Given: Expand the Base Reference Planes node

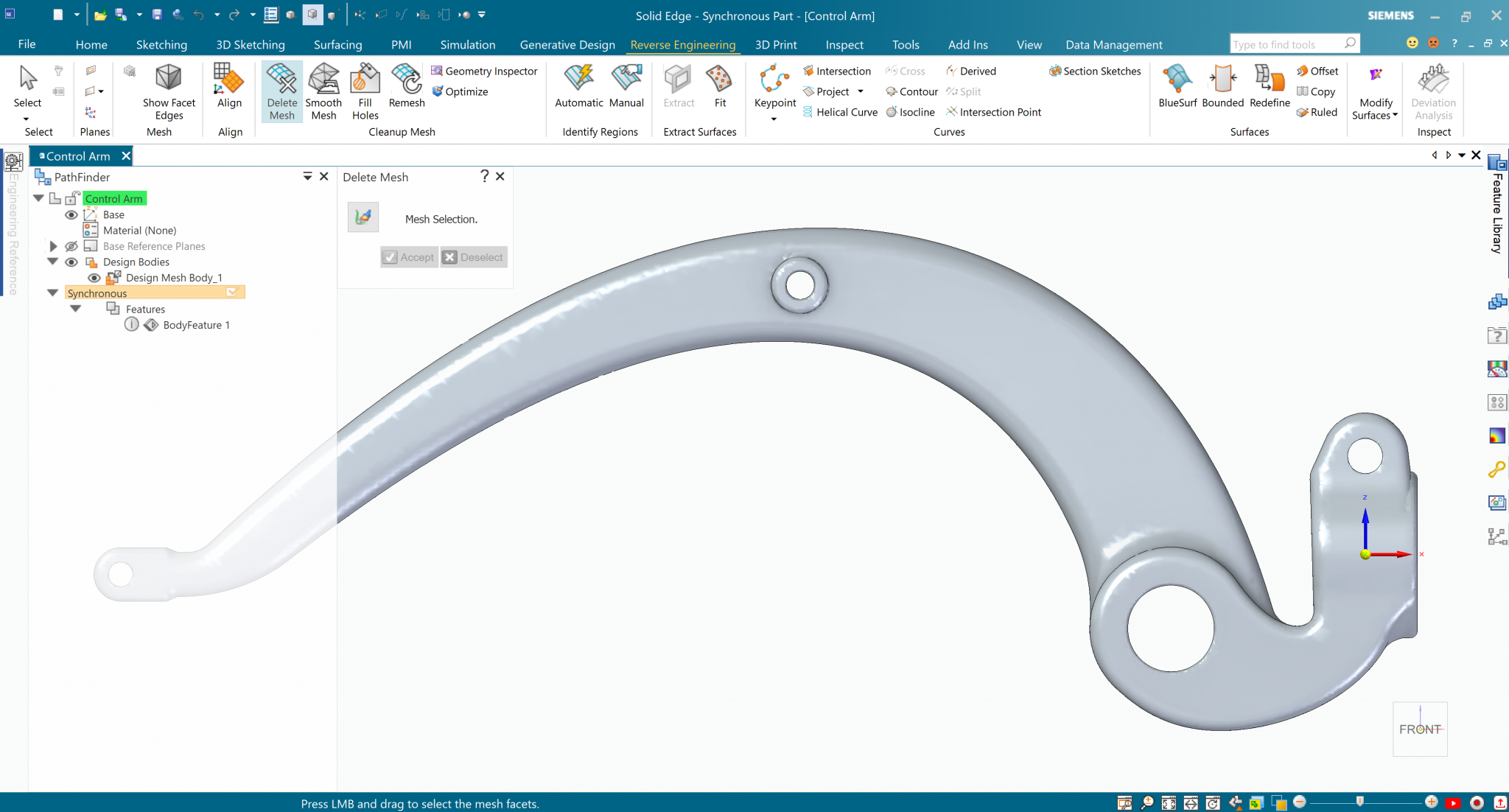Looking at the screenshot, I should (53, 246).
